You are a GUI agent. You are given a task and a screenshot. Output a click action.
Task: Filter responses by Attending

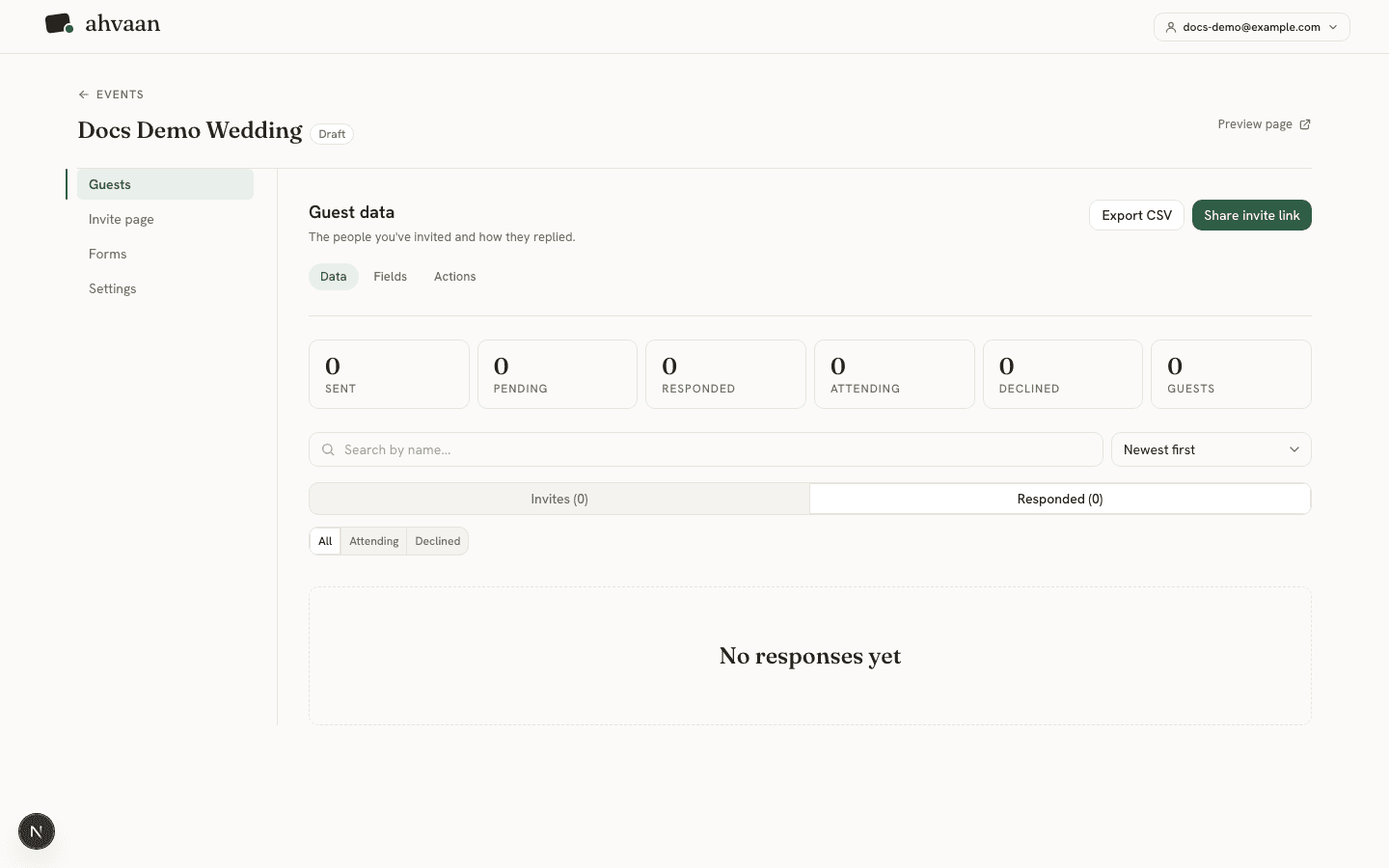click(x=374, y=541)
